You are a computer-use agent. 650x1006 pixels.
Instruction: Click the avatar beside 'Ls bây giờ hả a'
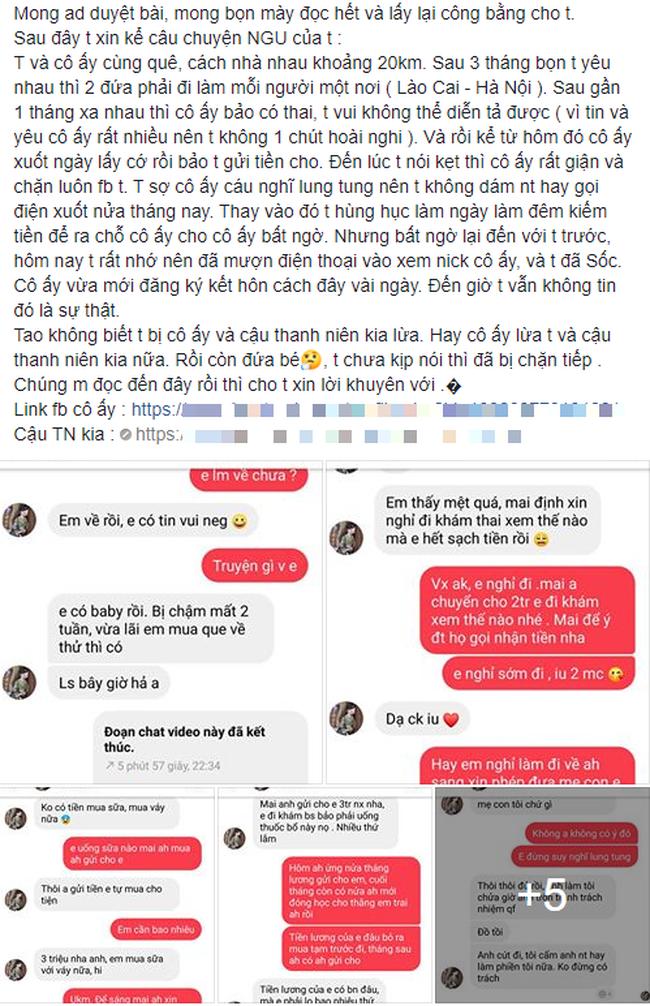pyautogui.click(x=19, y=682)
